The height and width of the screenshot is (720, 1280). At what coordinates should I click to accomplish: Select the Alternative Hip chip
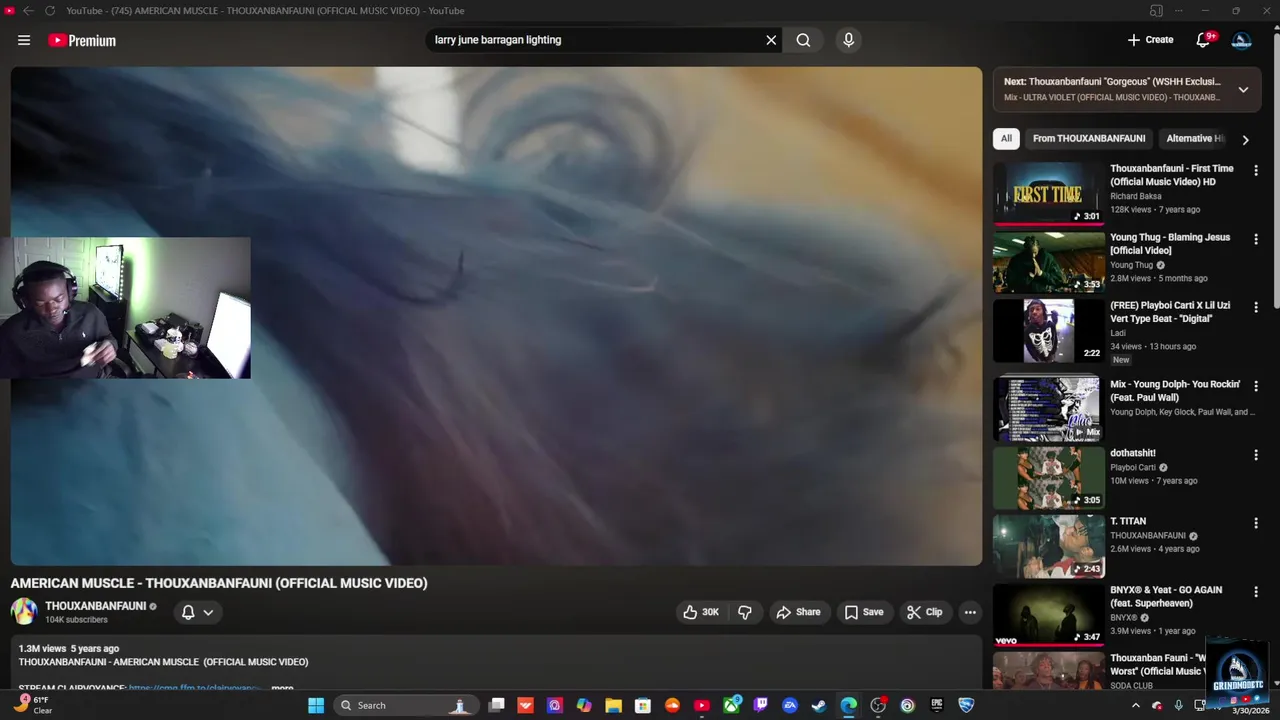(x=1194, y=138)
